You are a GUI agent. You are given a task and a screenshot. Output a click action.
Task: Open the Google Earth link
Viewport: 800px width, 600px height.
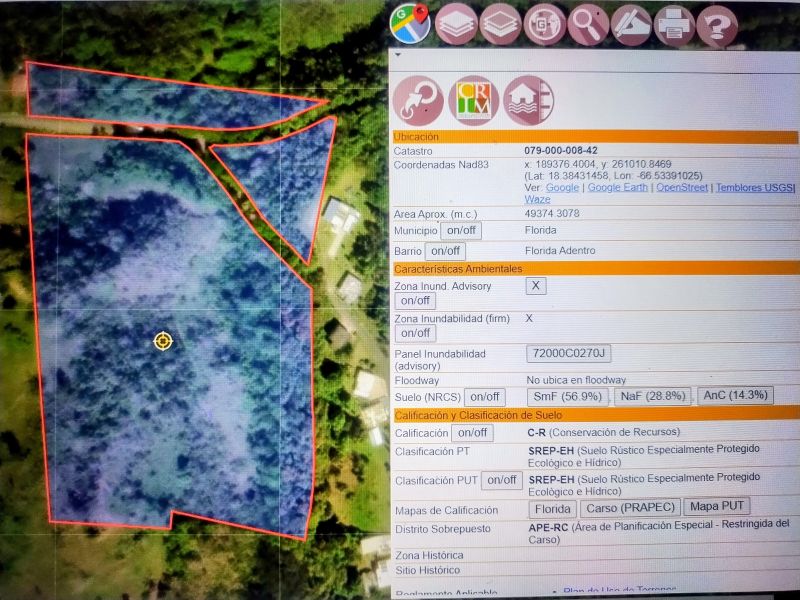point(618,187)
